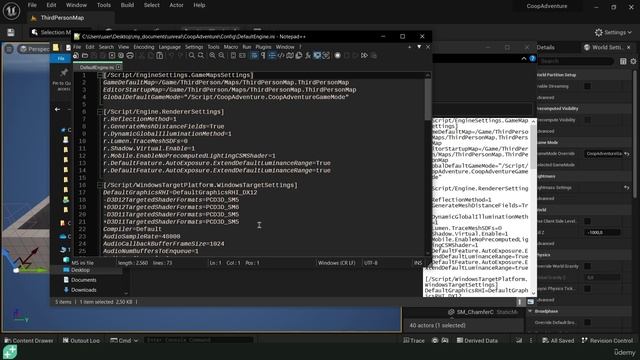Click Run Macro Multiple Times icon
640x360 pixels.
(x=364, y=56)
